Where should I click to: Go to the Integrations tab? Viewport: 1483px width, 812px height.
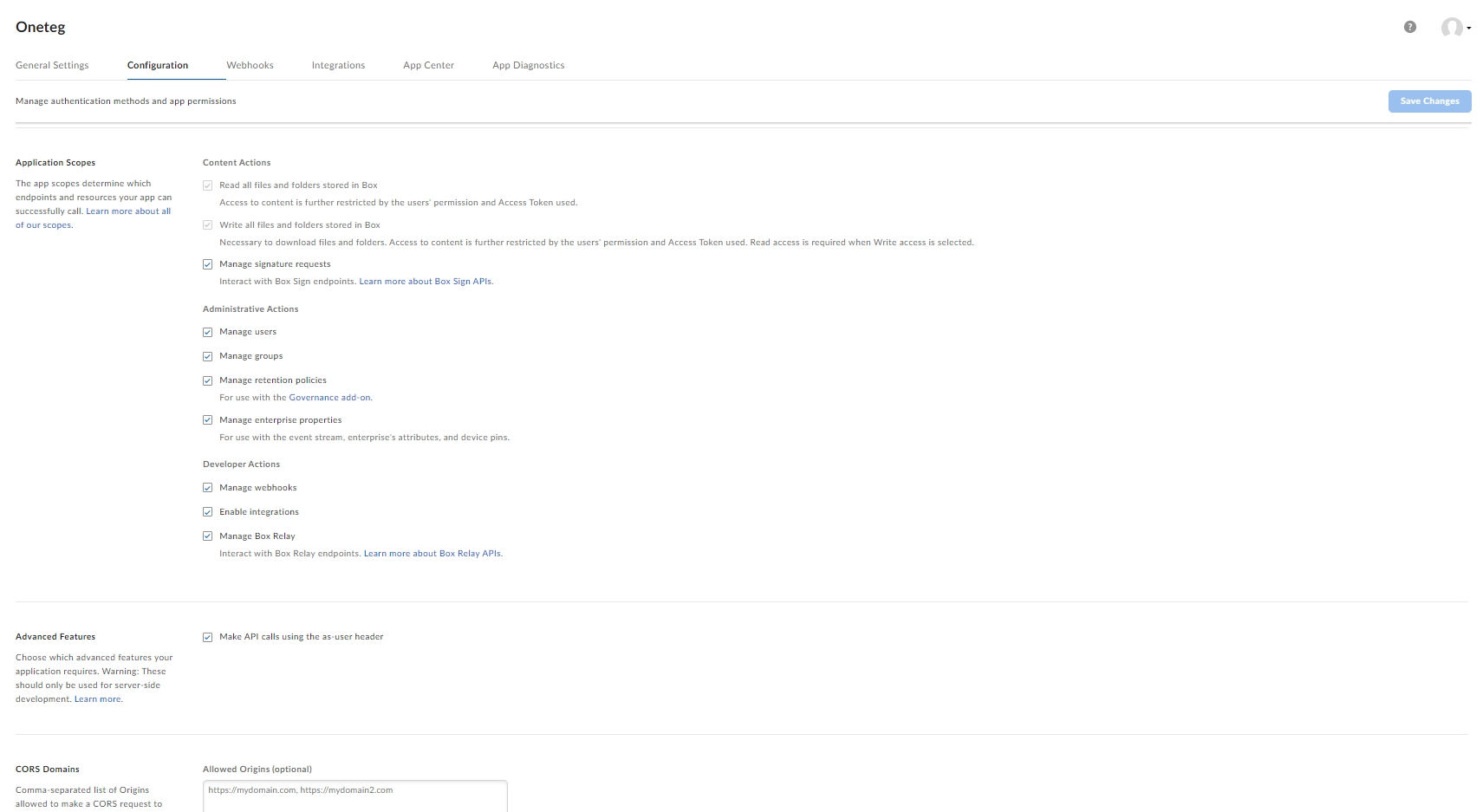pos(338,65)
